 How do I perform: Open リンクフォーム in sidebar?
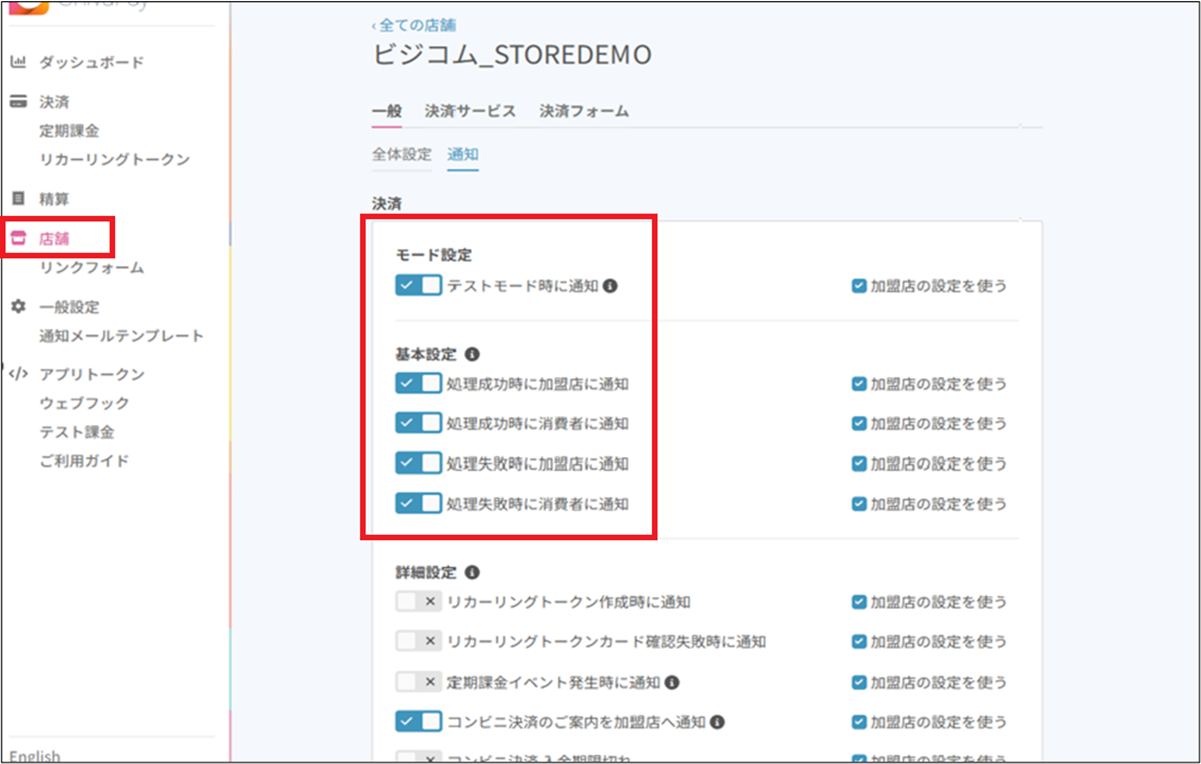click(x=92, y=268)
